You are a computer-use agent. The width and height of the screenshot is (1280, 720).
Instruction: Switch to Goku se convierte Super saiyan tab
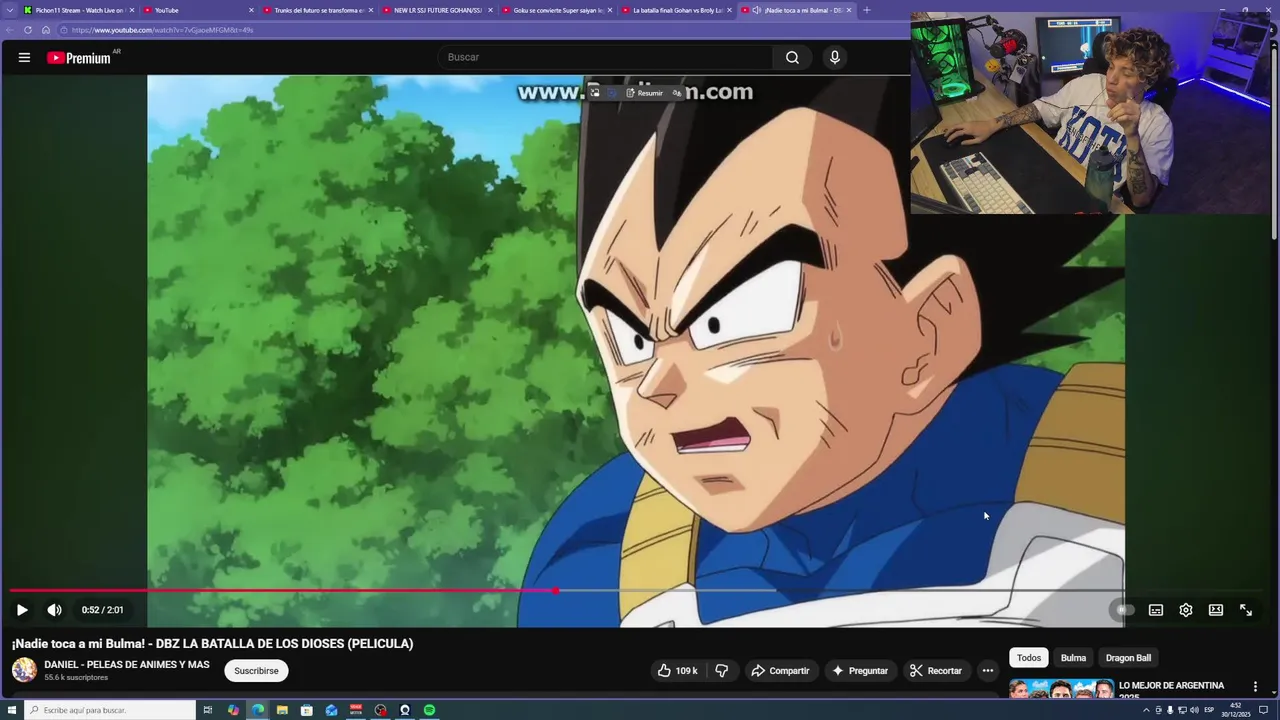click(x=557, y=10)
